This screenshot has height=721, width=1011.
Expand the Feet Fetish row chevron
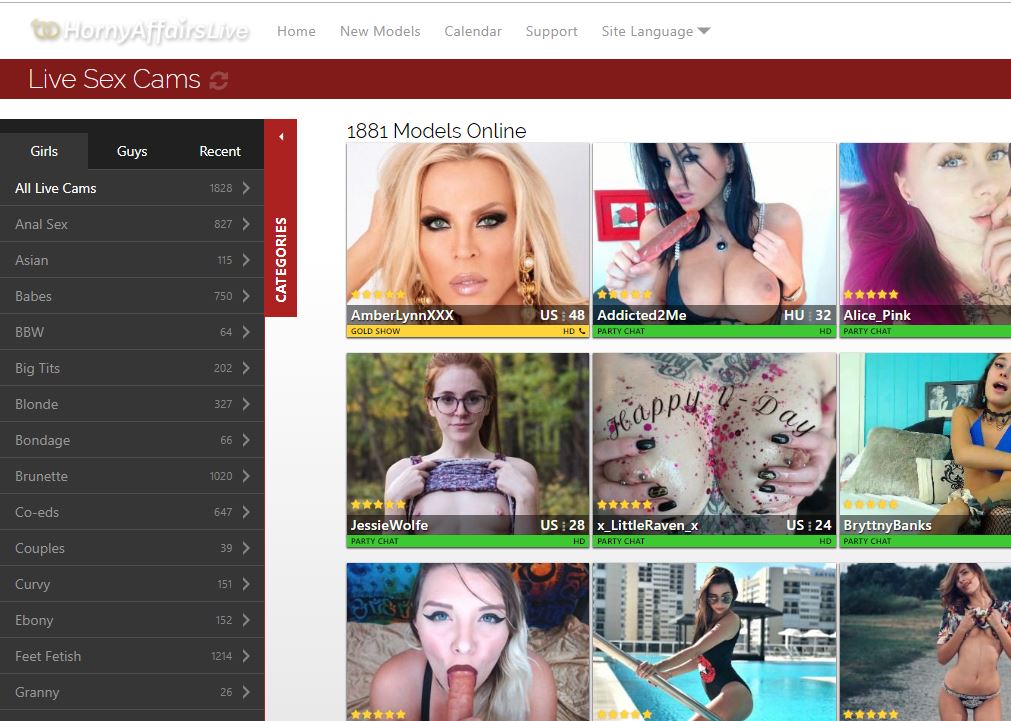click(246, 656)
